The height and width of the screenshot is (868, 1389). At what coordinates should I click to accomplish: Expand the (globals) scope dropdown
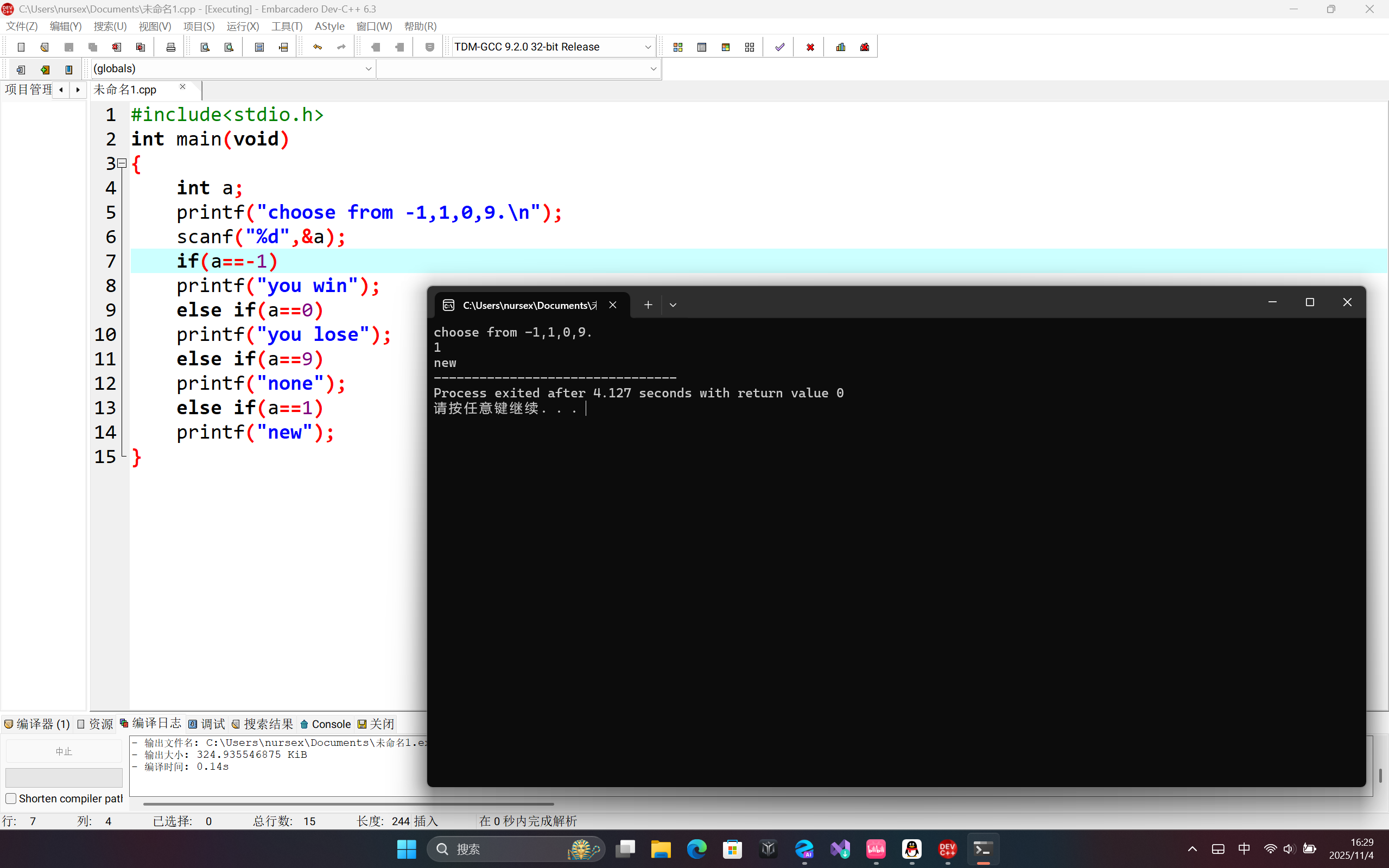click(369, 69)
